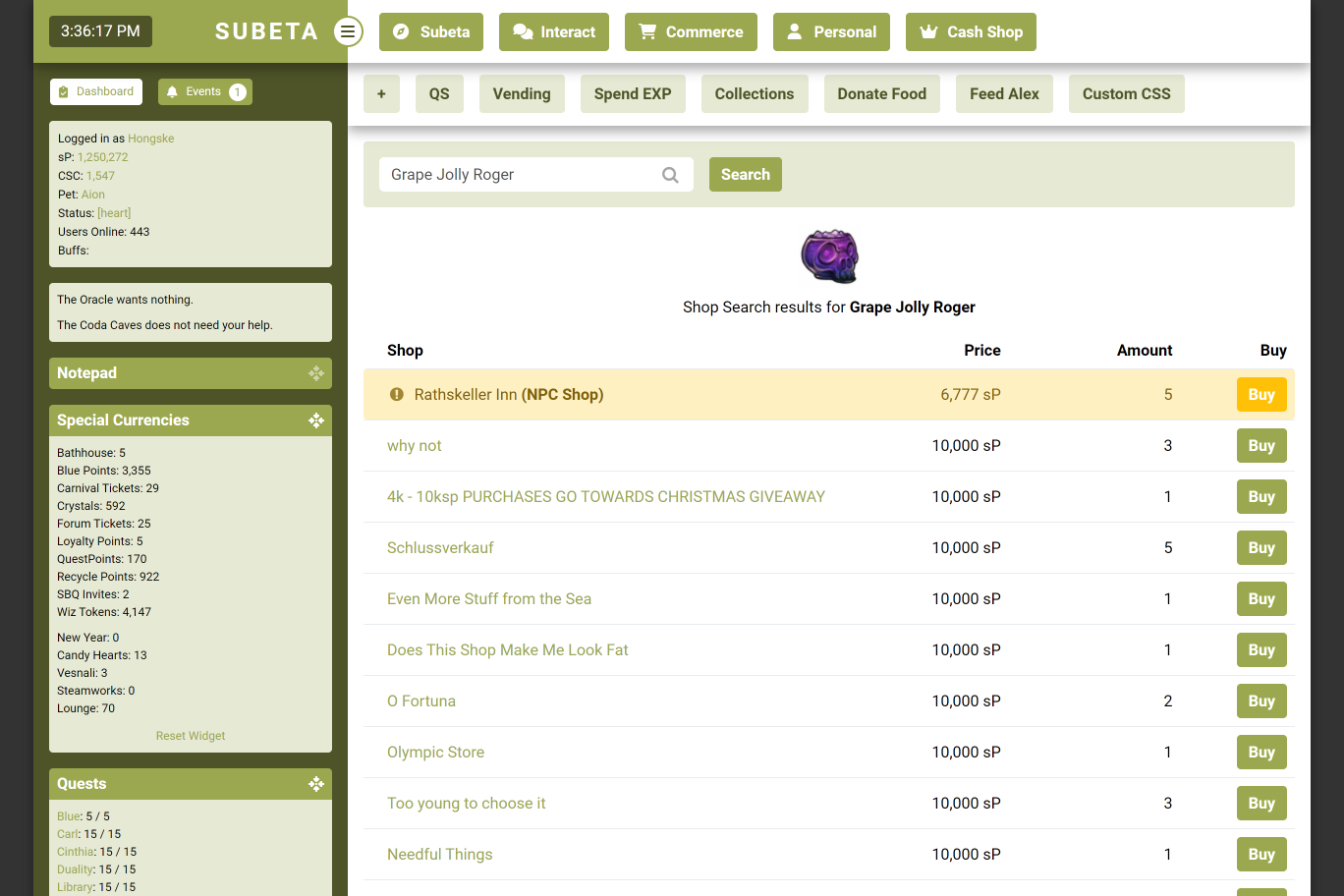1344x896 pixels.
Task: Open the Collections quick link
Action: [x=755, y=94]
